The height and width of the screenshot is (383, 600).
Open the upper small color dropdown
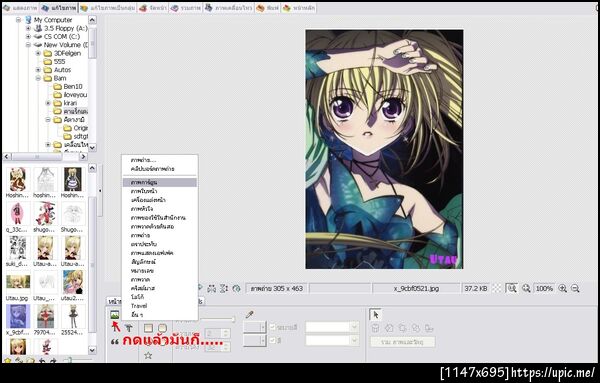254,327
